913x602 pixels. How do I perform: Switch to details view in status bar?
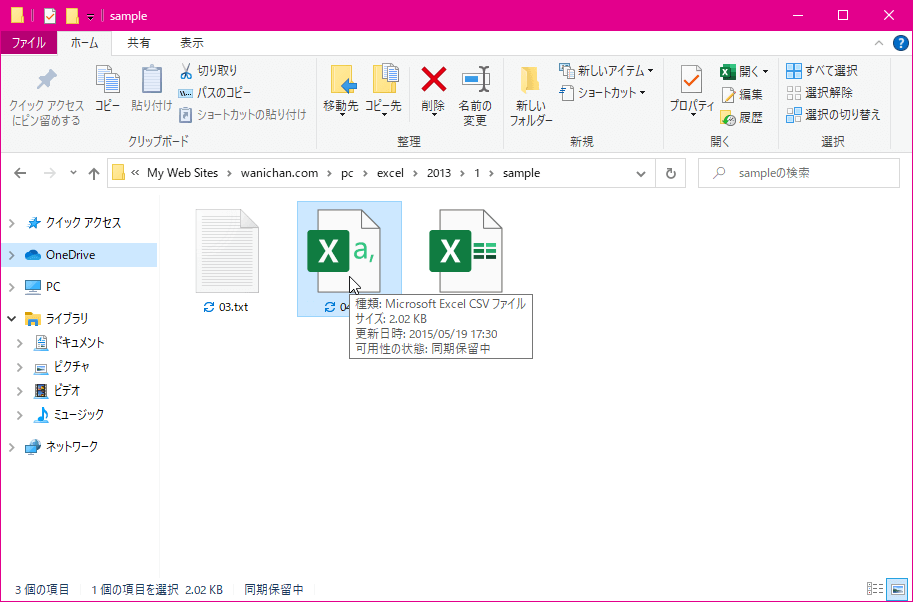click(x=875, y=589)
